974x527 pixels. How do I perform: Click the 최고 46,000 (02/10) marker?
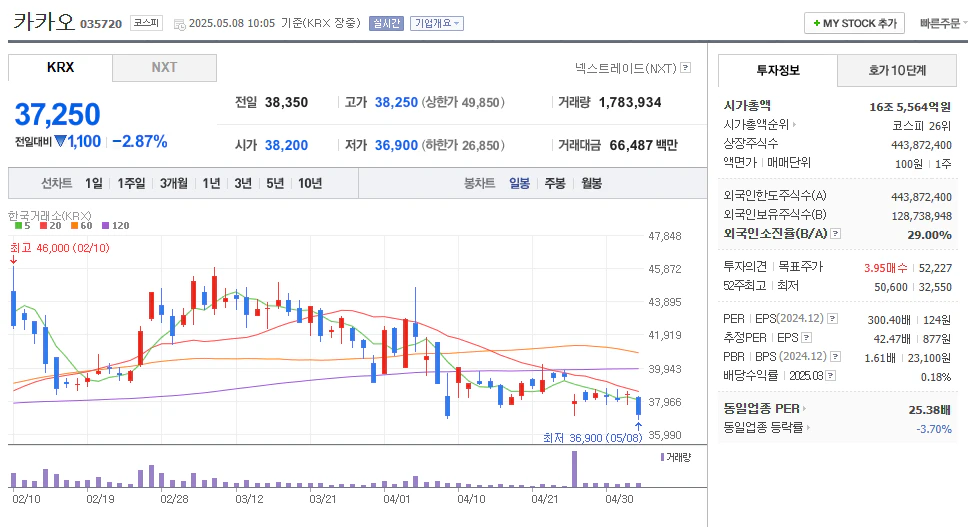tap(60, 248)
